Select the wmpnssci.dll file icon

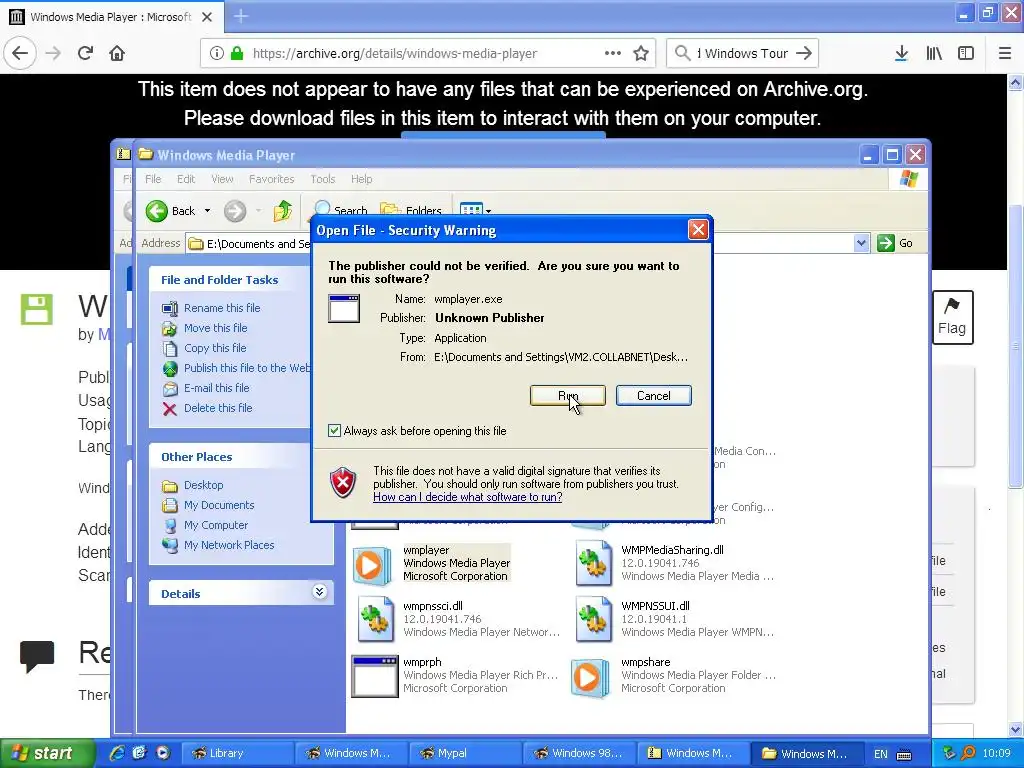[376, 619]
